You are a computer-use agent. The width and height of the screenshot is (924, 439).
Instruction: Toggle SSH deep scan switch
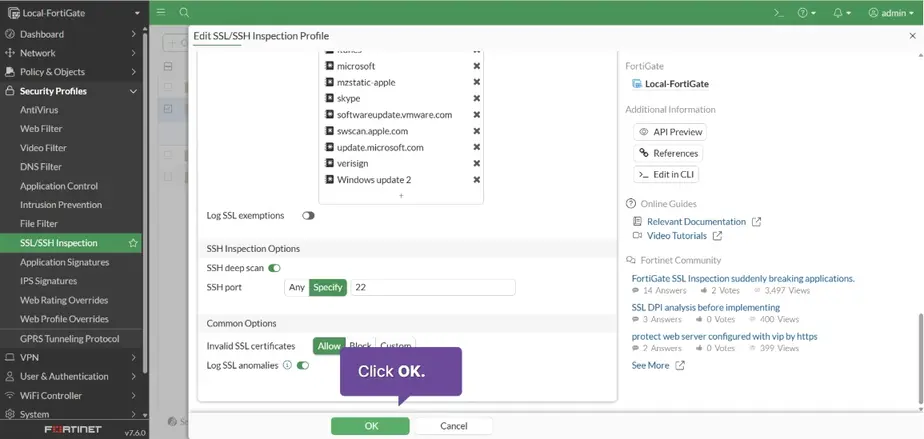[274, 268]
